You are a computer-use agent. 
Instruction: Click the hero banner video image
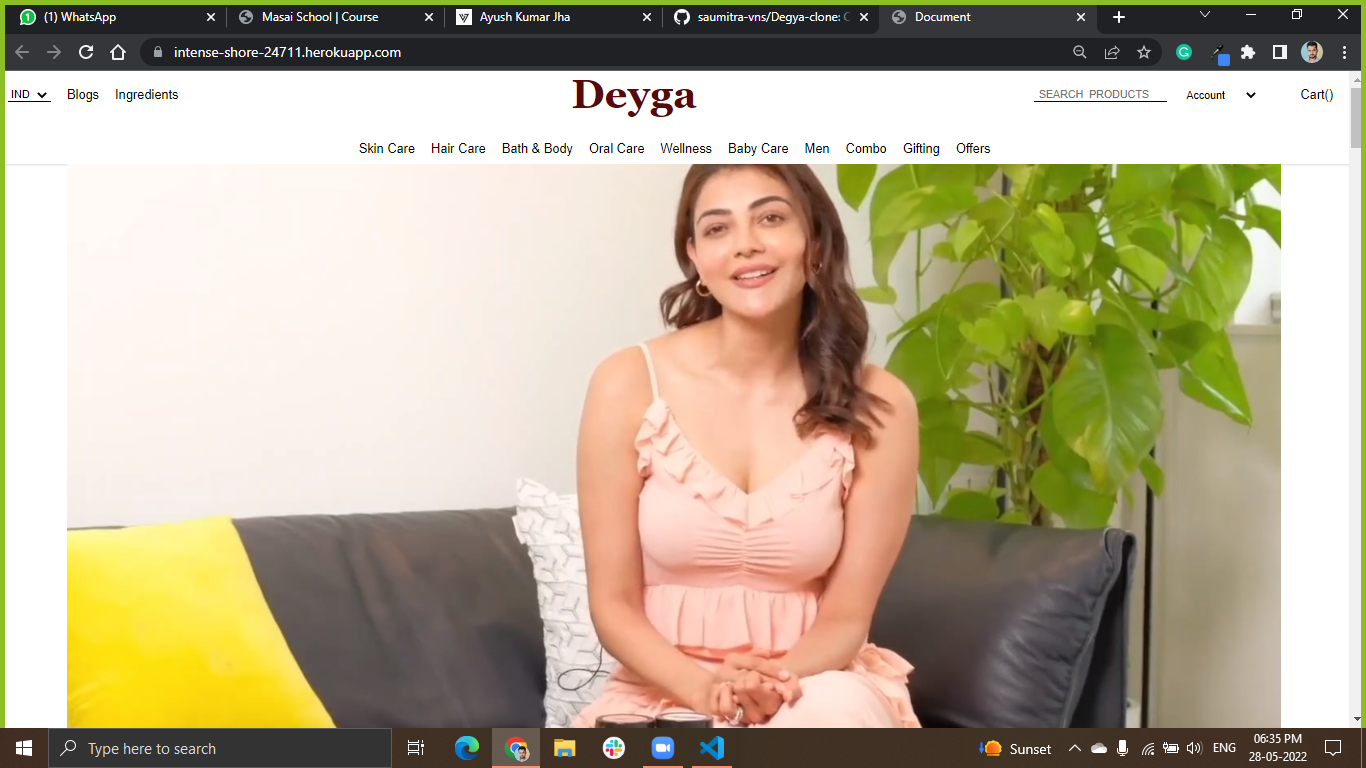point(674,446)
